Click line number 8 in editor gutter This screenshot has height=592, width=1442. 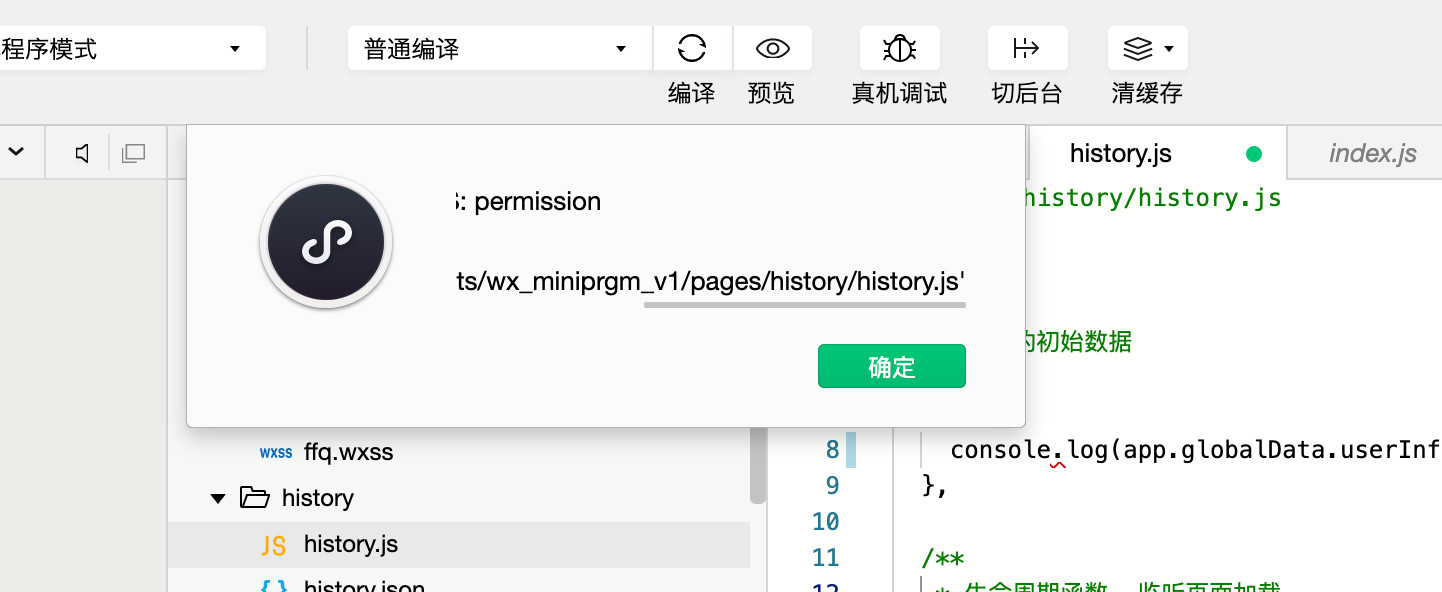pos(832,450)
